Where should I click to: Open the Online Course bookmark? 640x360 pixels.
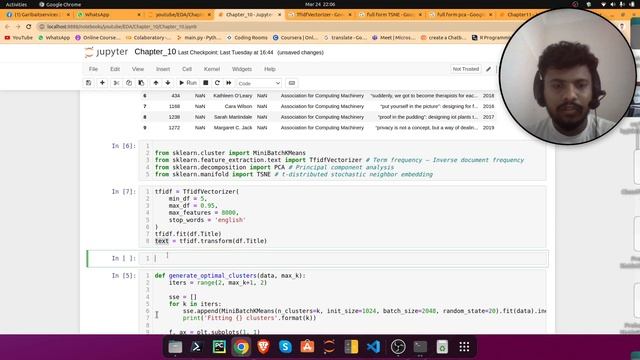pos(98,38)
